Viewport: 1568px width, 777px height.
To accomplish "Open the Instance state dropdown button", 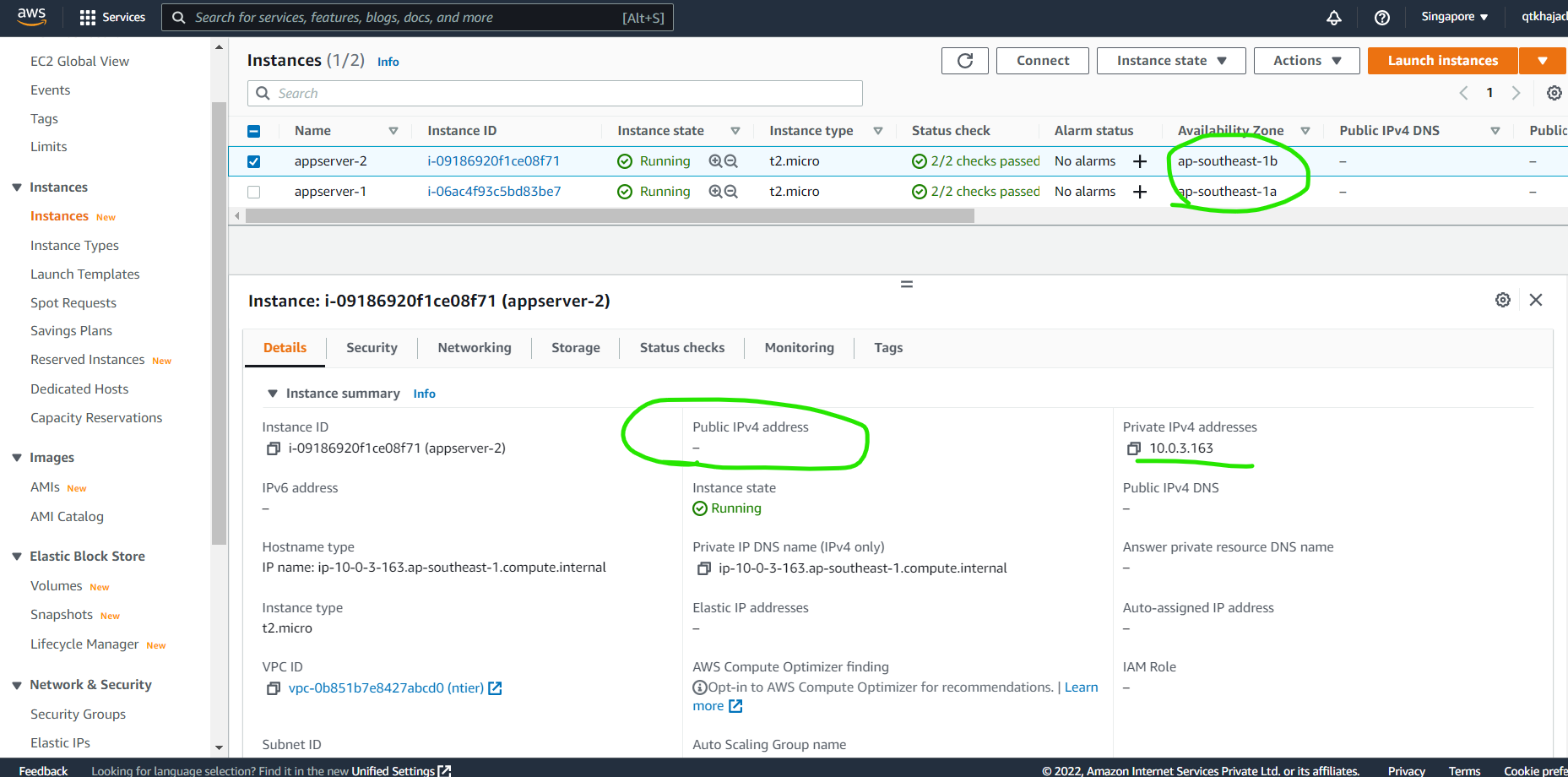I will pyautogui.click(x=1171, y=61).
